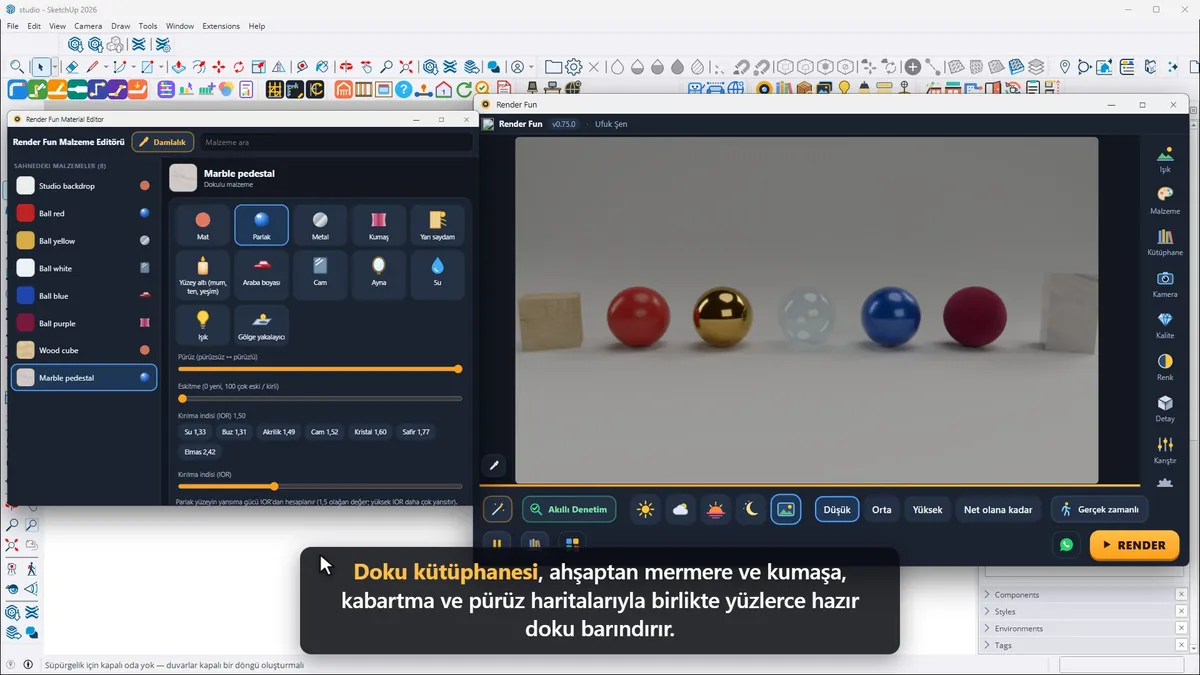Select the Yarı saydam material tile
1200x675 pixels.
[437, 225]
